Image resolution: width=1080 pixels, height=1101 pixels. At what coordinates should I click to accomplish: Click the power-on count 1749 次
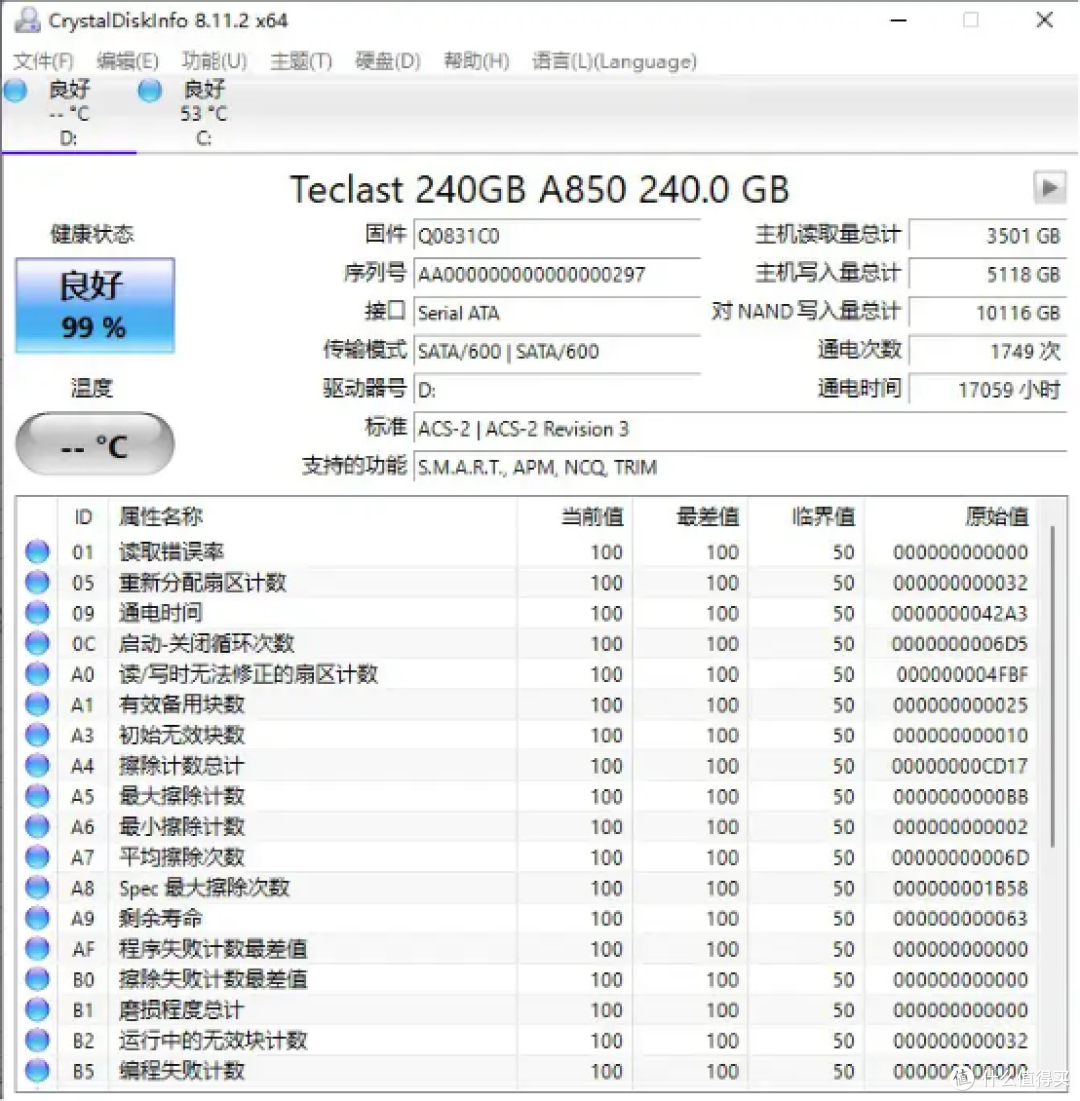tap(987, 352)
